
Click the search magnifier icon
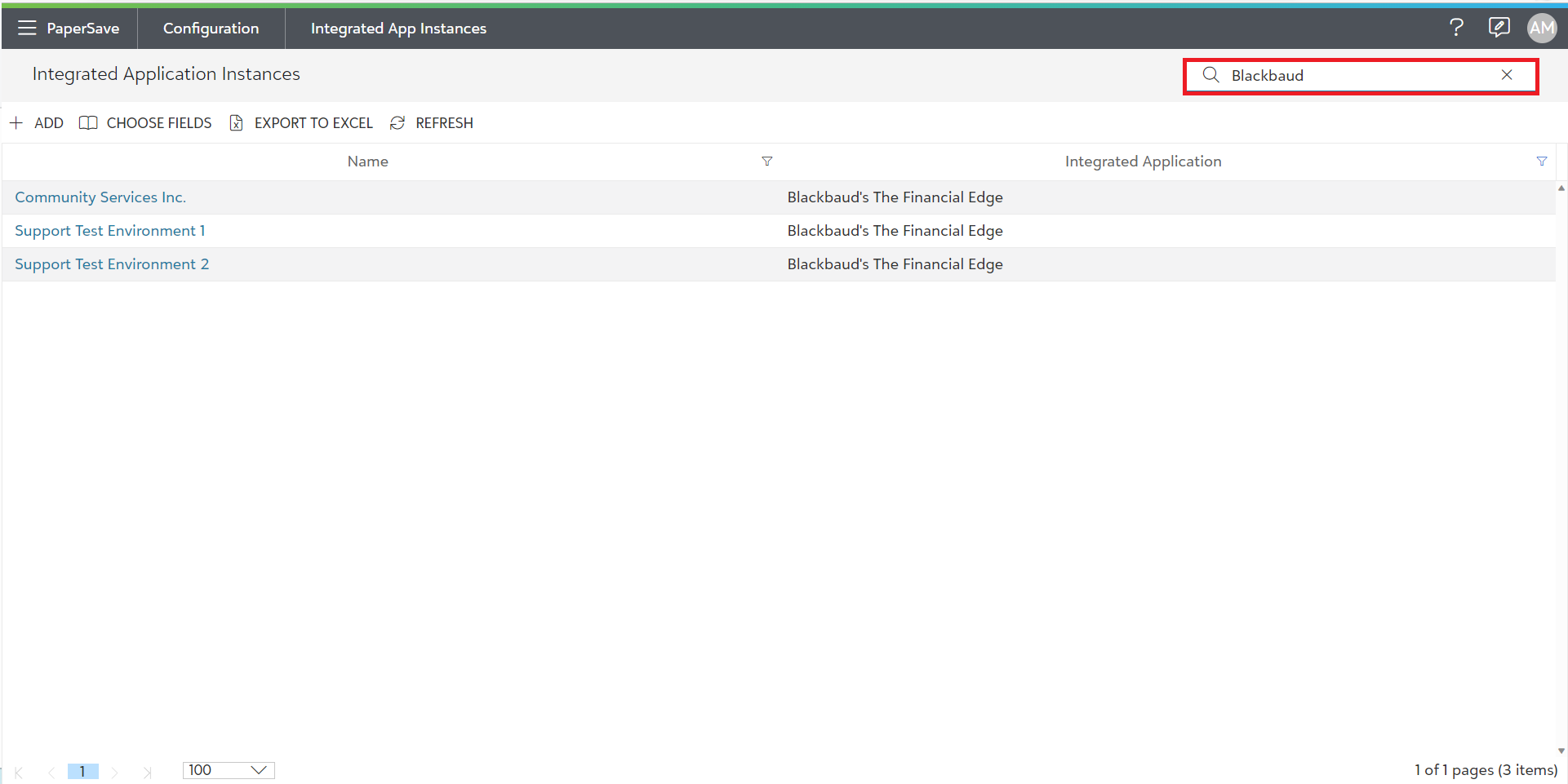point(1210,75)
